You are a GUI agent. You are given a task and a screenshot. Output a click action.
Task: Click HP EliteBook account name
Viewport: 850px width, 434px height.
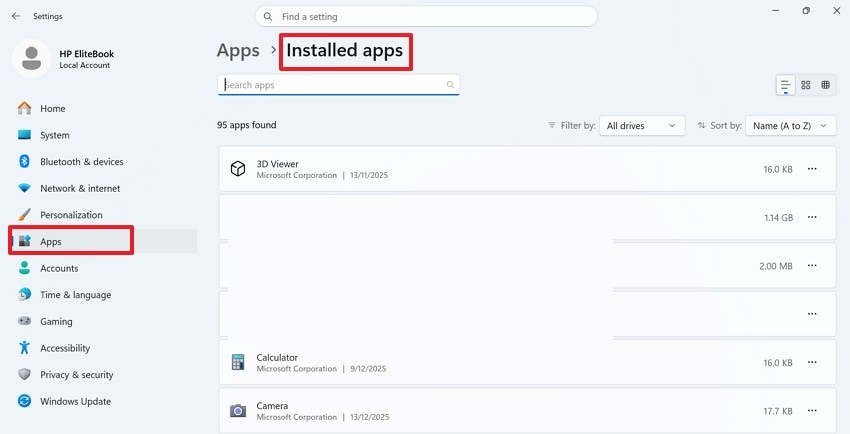coord(87,54)
